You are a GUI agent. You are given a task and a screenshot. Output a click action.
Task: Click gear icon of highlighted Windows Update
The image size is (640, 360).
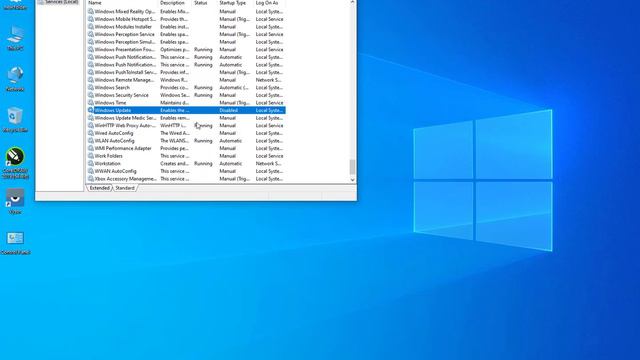pos(91,110)
